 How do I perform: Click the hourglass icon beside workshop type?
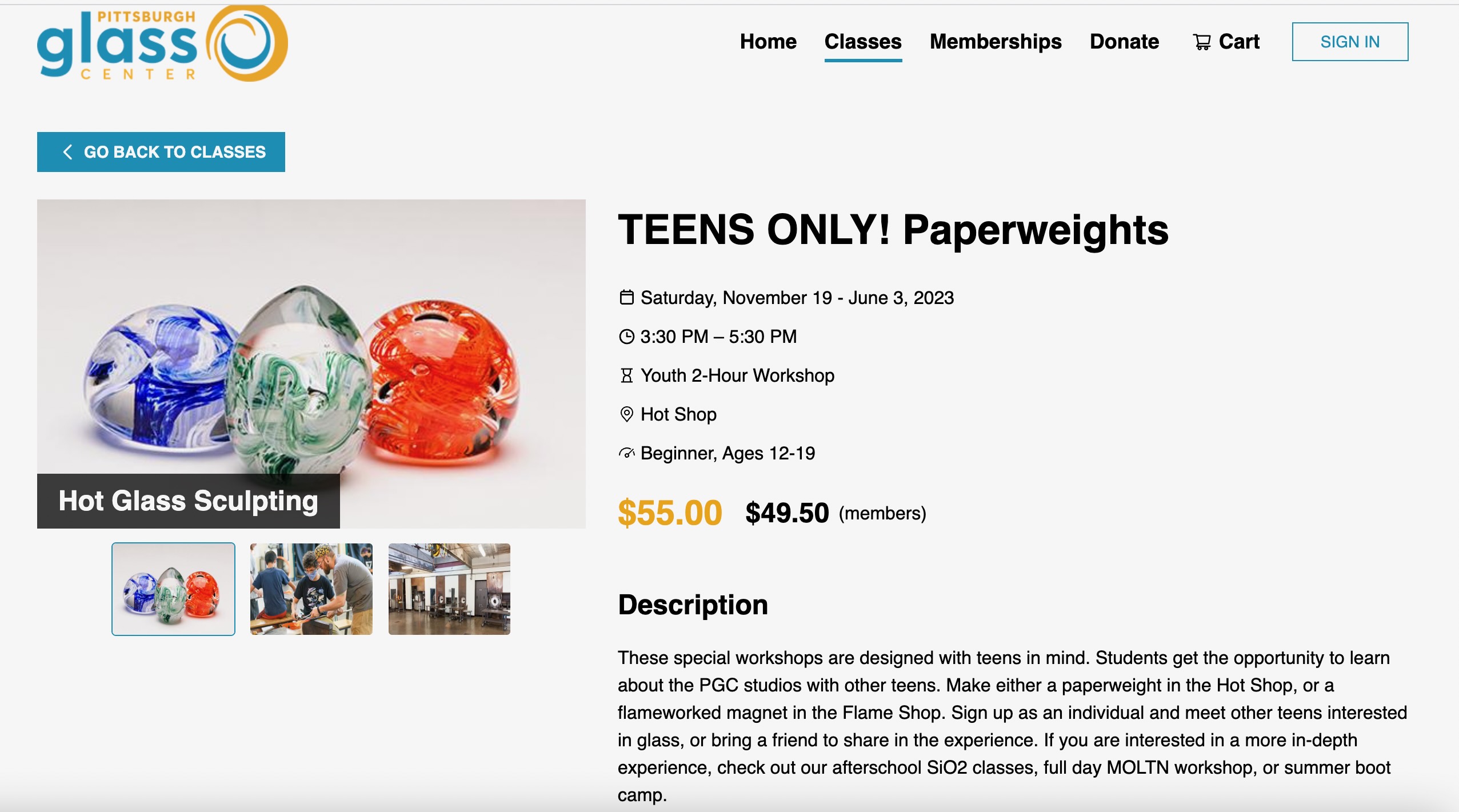(626, 375)
